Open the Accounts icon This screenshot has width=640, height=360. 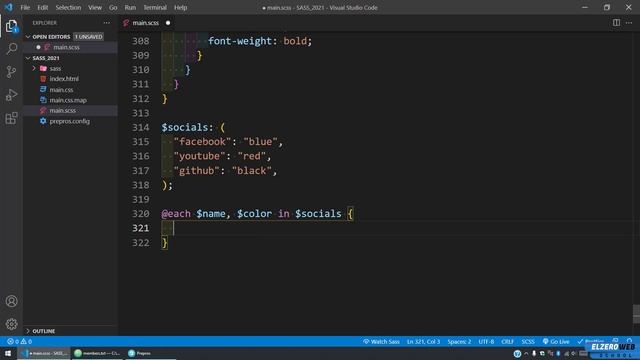[11, 301]
